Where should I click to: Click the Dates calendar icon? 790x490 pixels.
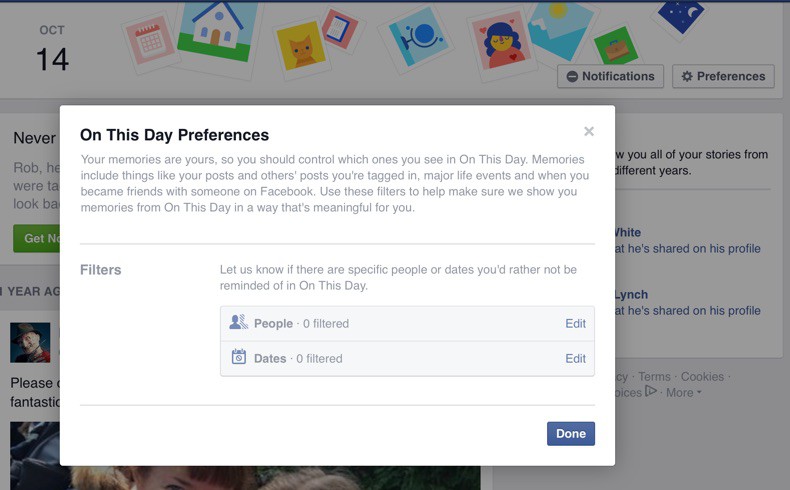[x=238, y=358]
